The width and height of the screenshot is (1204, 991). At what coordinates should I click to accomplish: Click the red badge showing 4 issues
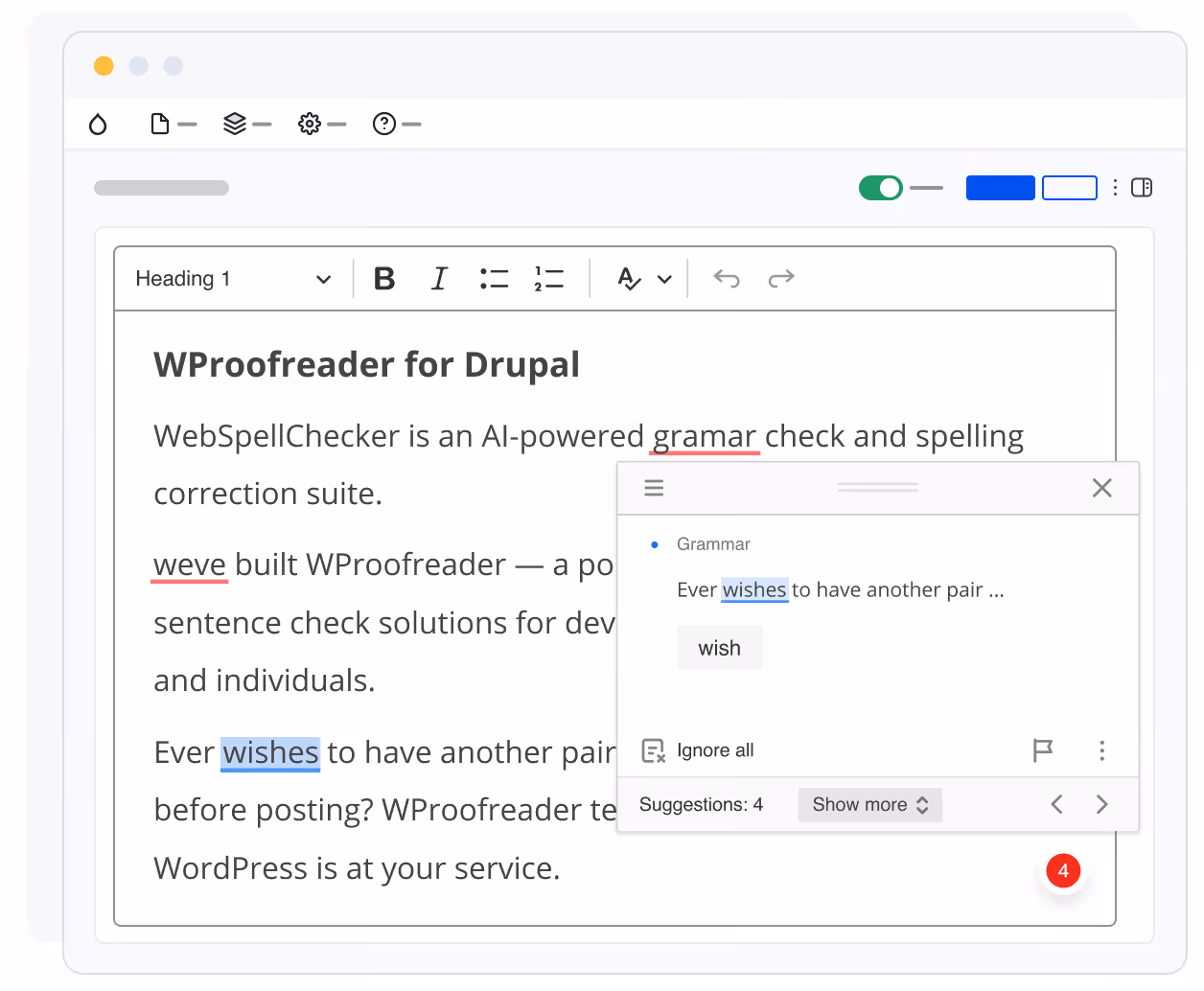coord(1064,870)
